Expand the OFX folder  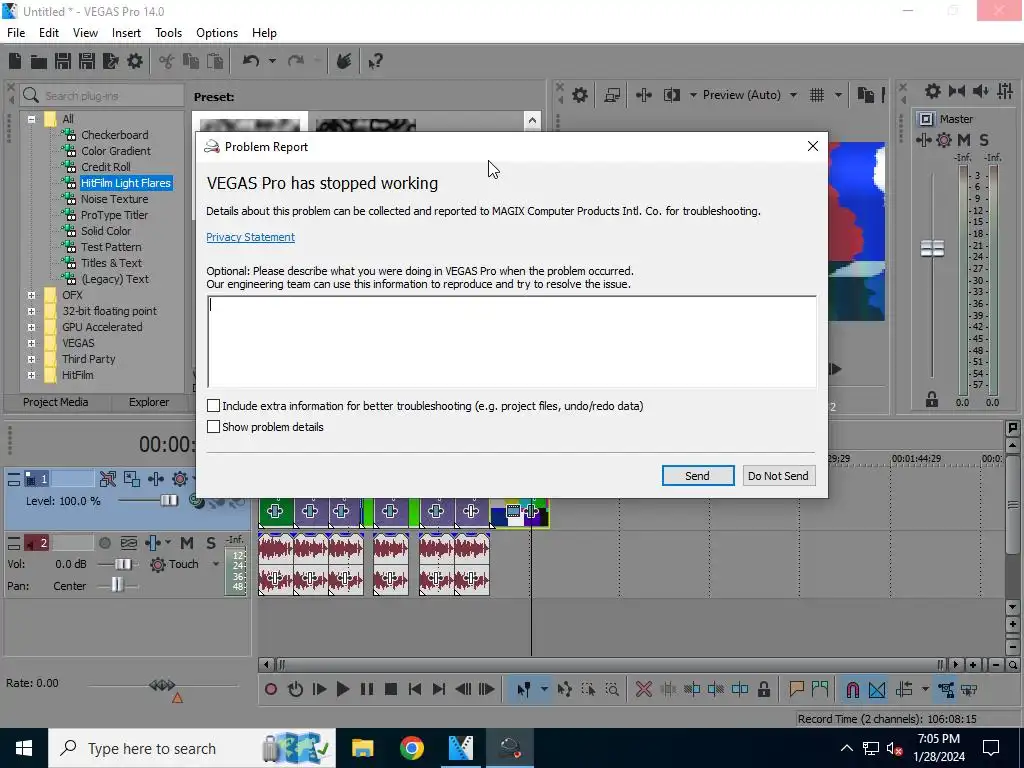point(31,295)
